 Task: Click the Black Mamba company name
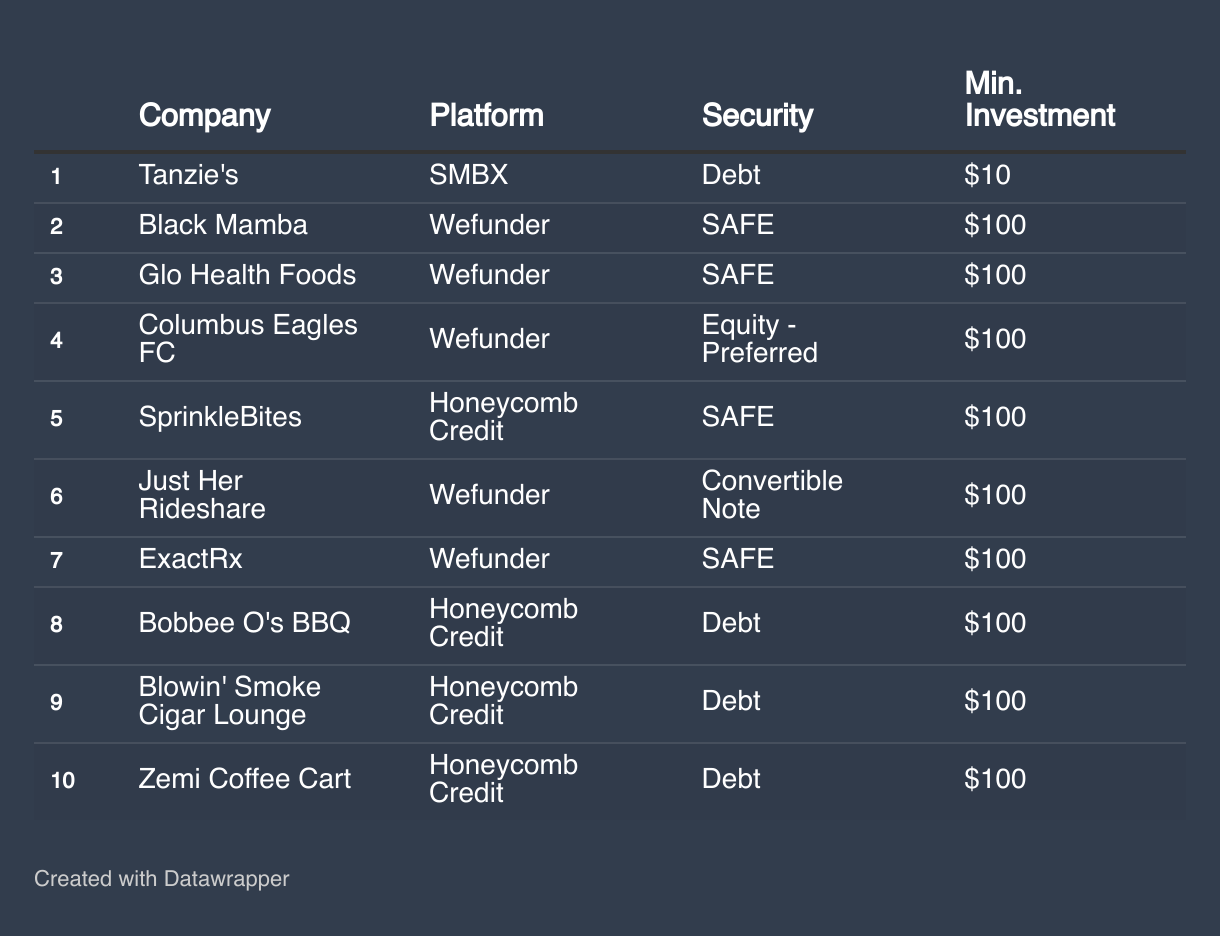(x=223, y=225)
